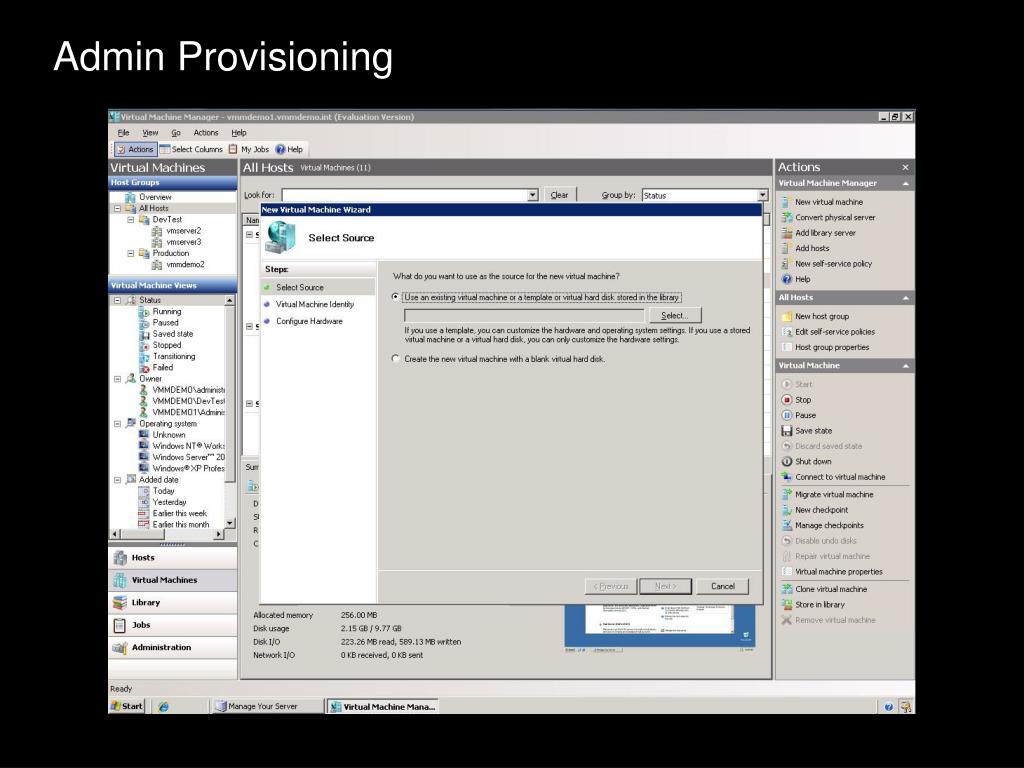Click the Pause virtual machine icon
1024x768 pixels.
(x=787, y=415)
